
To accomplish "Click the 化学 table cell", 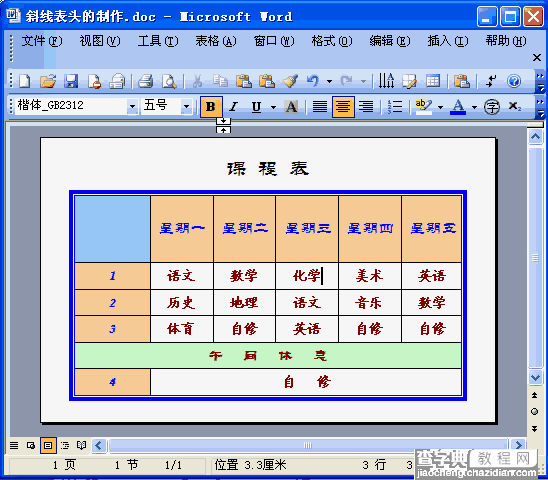I will 307,276.
